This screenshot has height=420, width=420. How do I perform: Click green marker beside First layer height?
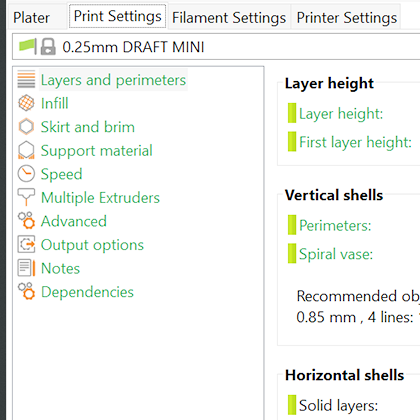(x=292, y=141)
